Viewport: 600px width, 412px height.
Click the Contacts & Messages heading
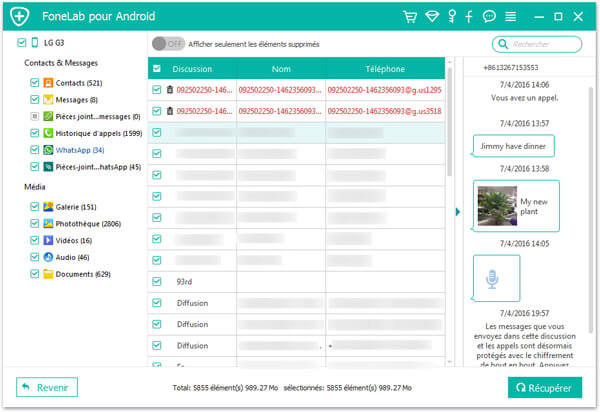(x=61, y=63)
